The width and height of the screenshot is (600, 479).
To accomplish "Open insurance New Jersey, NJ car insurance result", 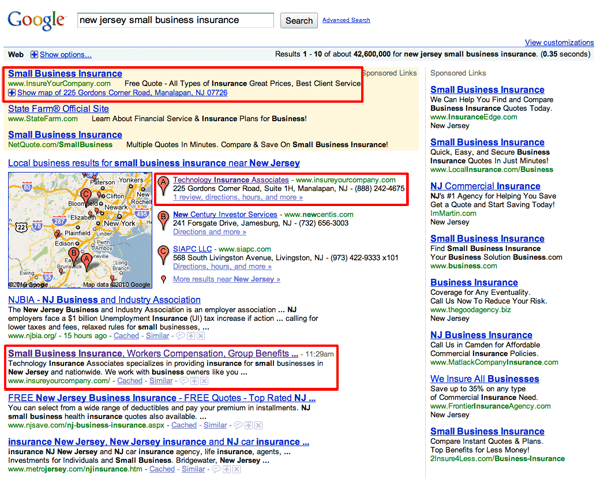I will click(158, 442).
